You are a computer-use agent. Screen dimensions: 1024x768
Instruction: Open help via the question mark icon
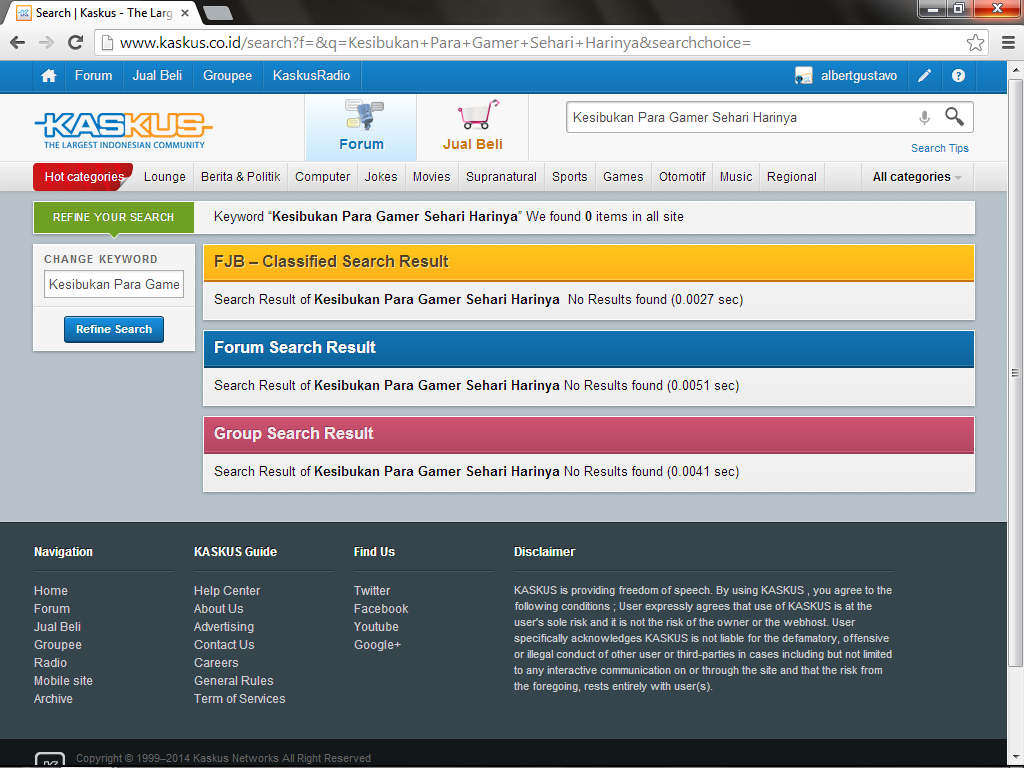pos(958,76)
